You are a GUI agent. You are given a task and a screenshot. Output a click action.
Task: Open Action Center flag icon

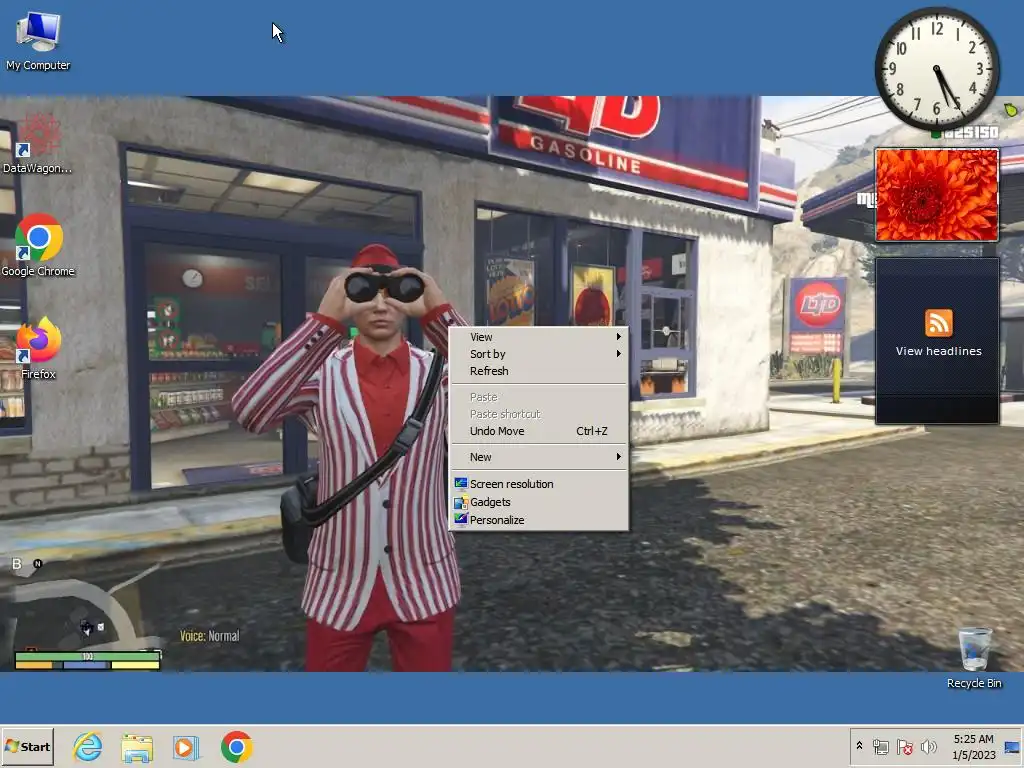click(x=904, y=747)
